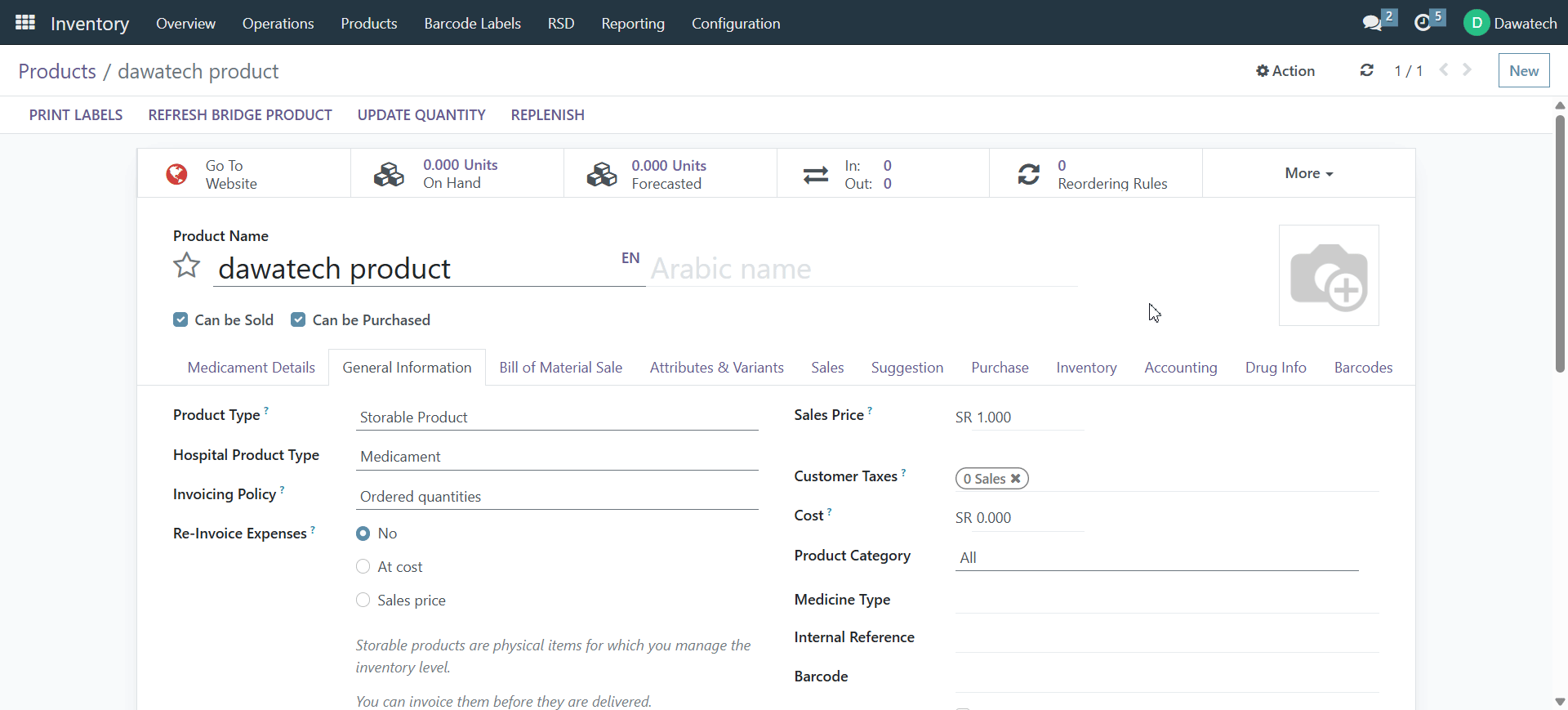Upload product image camera placeholder

[x=1329, y=275]
